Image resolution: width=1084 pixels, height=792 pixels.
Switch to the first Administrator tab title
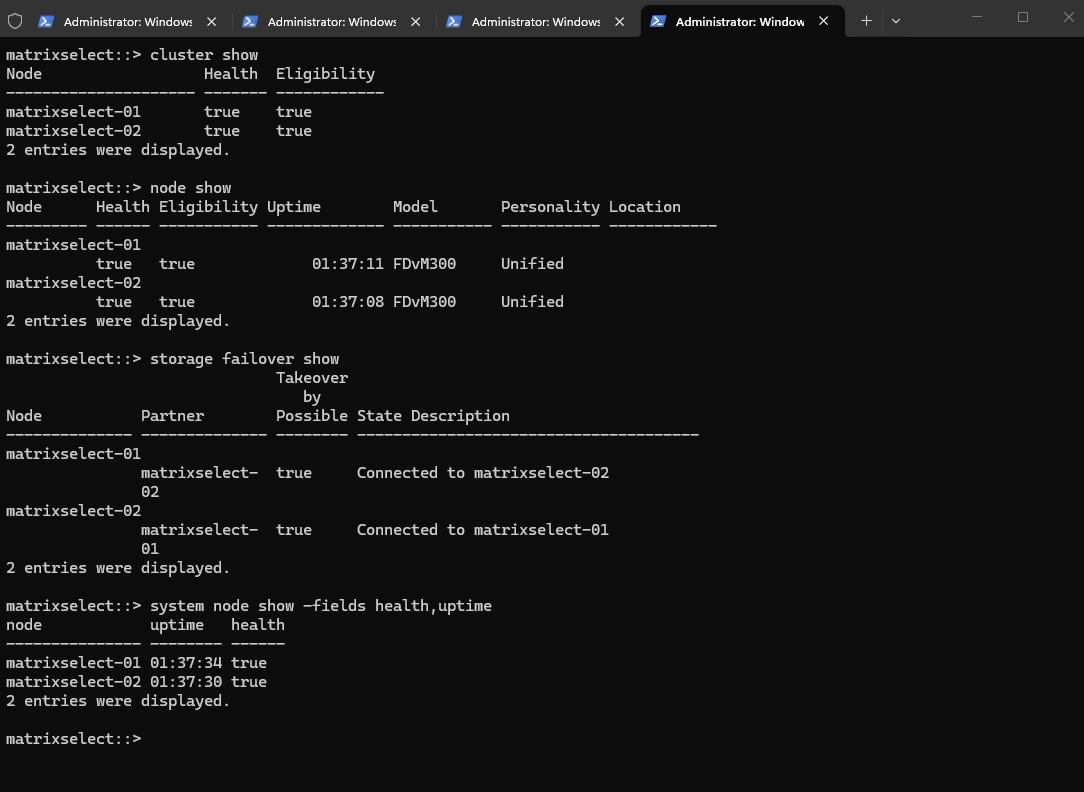[x=127, y=21]
